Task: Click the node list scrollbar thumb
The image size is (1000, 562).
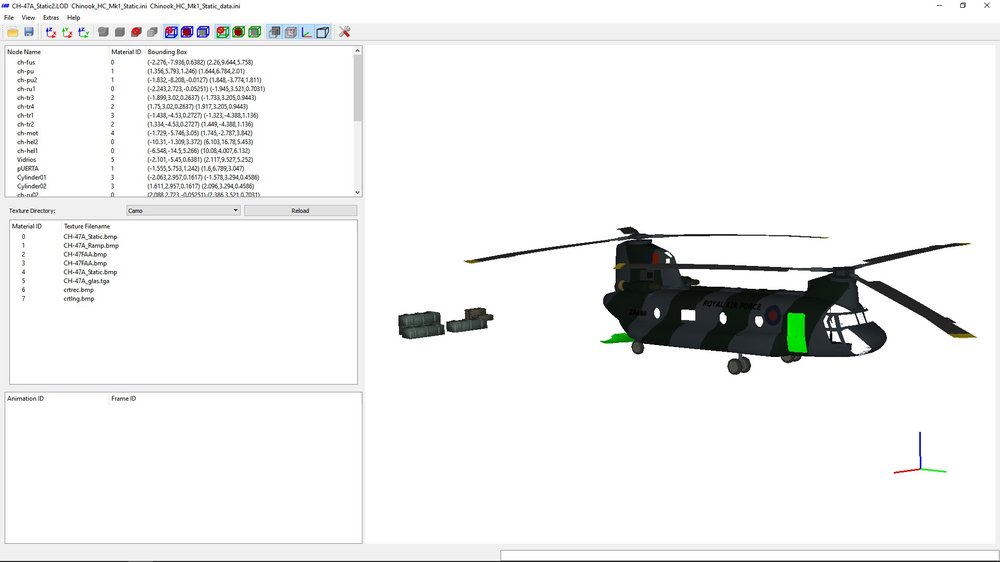Action: coord(357,88)
